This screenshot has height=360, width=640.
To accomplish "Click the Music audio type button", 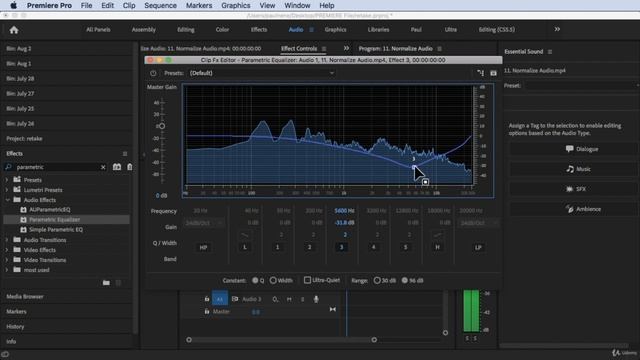I will pyautogui.click(x=578, y=169).
